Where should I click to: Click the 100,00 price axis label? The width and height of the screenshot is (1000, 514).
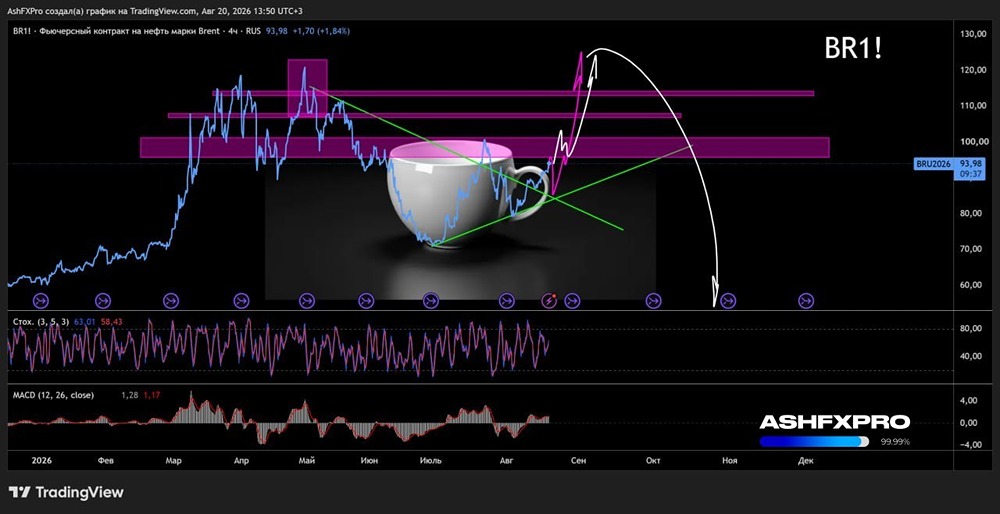click(974, 141)
